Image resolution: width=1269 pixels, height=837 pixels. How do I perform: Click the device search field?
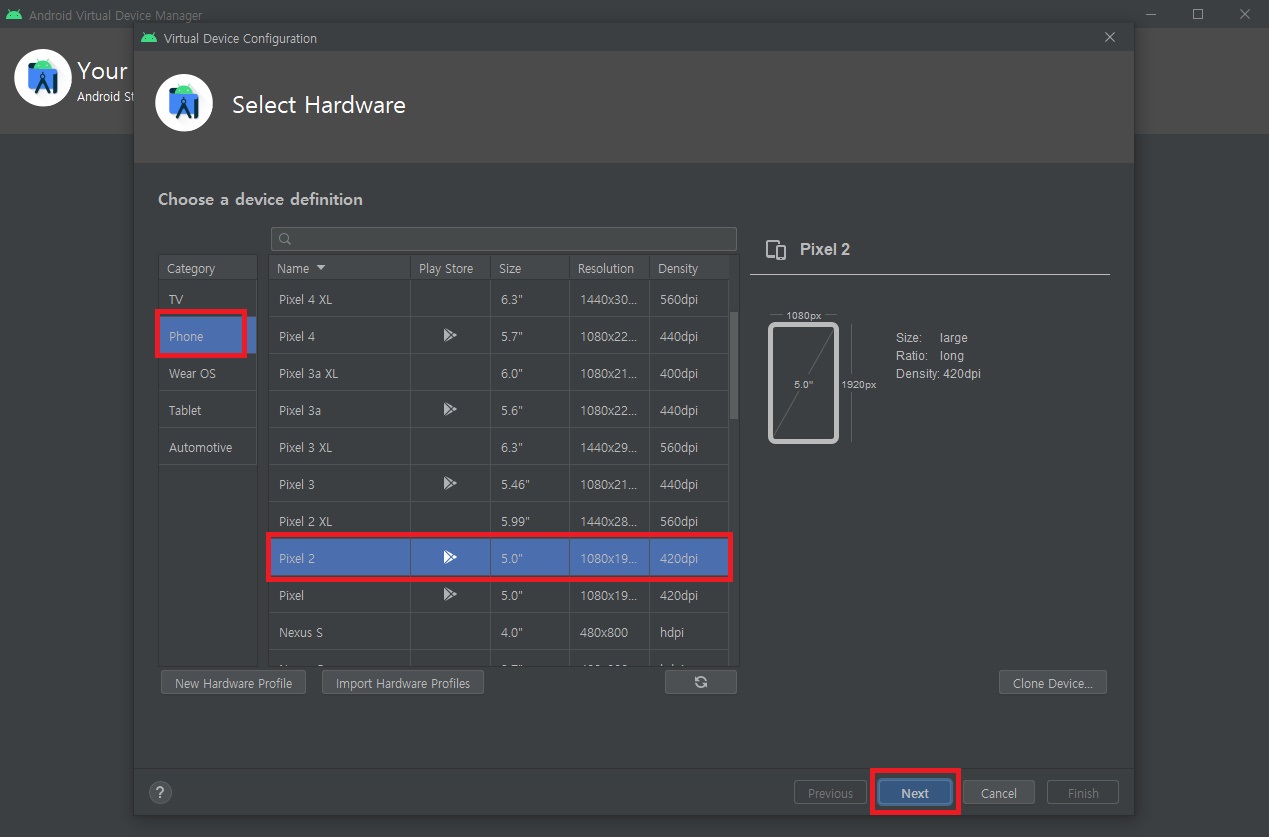(503, 239)
